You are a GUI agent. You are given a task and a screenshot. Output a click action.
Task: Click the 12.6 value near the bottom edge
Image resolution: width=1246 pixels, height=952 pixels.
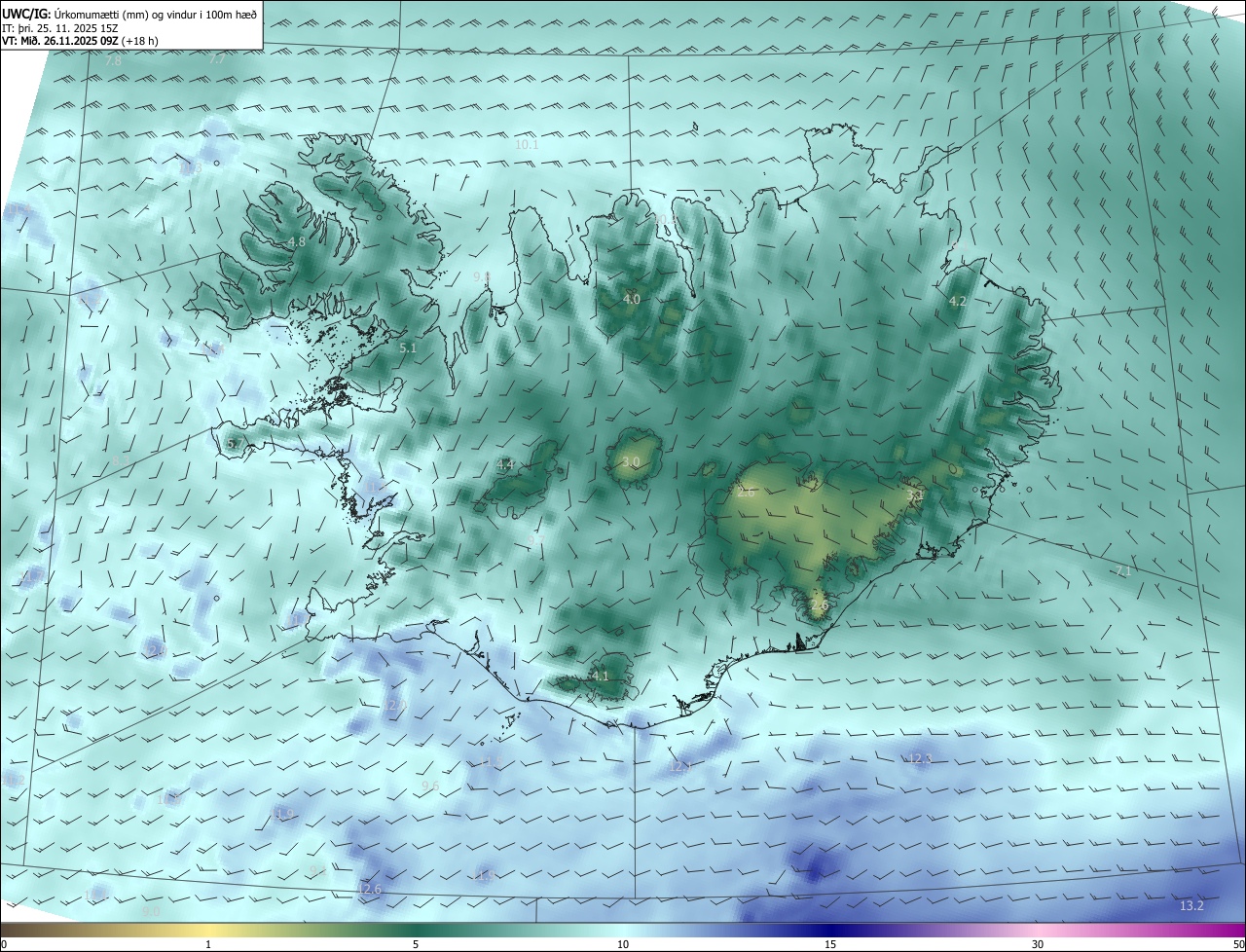(x=370, y=890)
